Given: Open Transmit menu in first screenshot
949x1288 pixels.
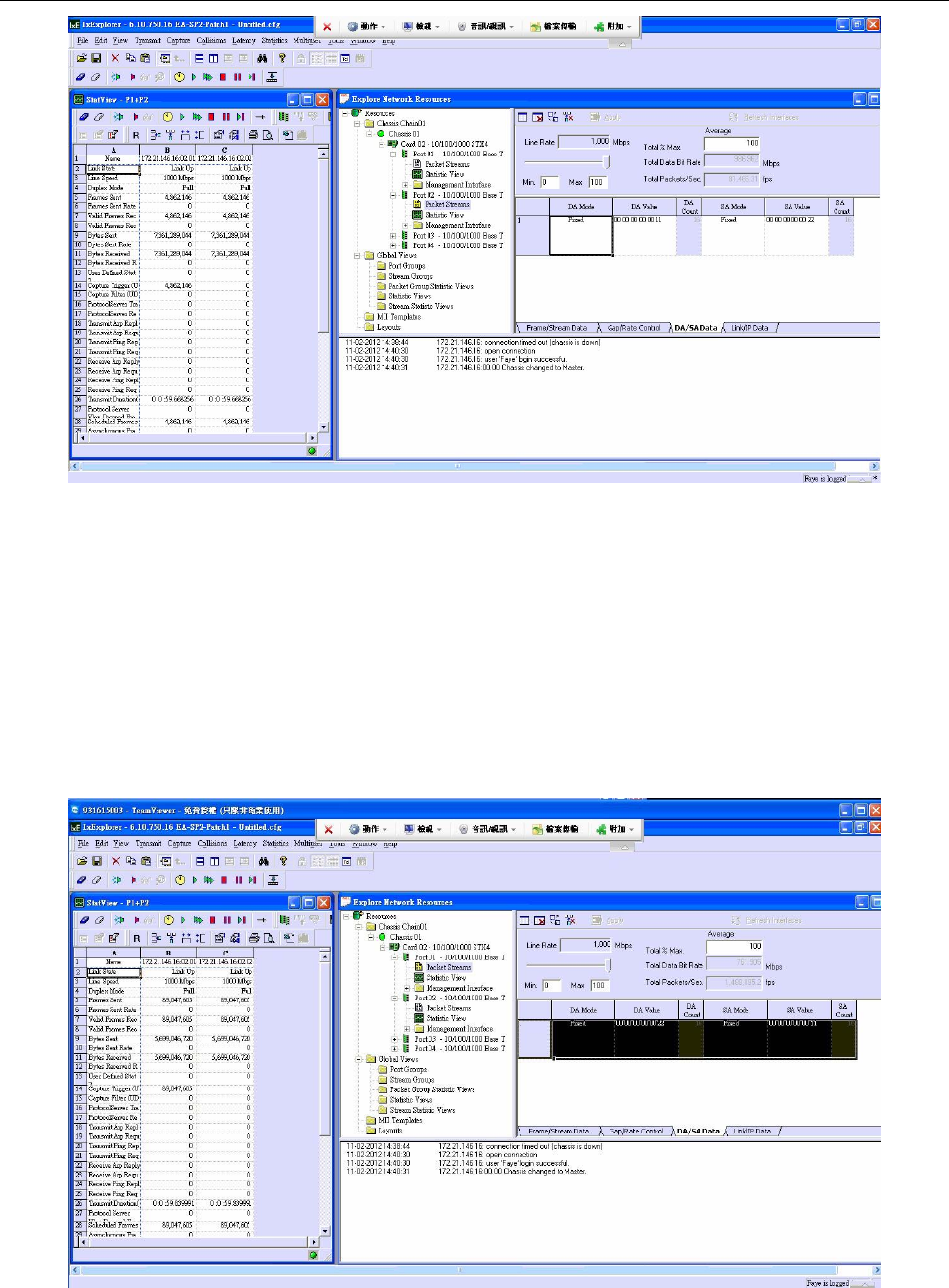Looking at the screenshot, I should [x=148, y=41].
